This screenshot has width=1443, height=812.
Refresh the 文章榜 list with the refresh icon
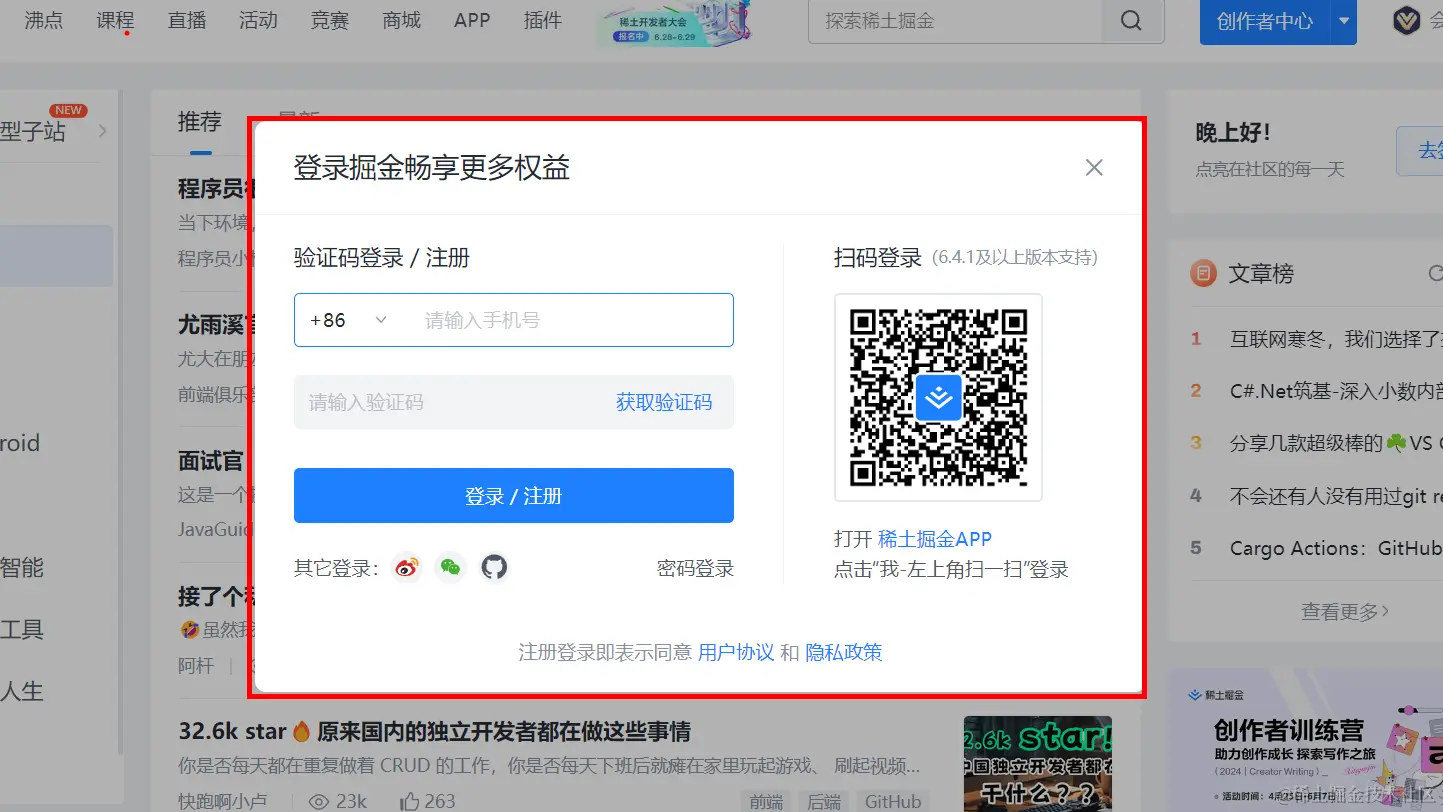1435,272
